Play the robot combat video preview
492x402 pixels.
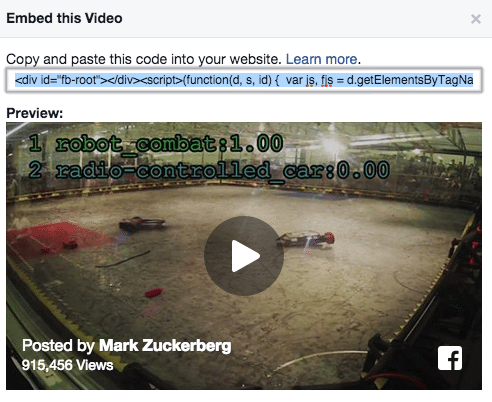click(244, 256)
